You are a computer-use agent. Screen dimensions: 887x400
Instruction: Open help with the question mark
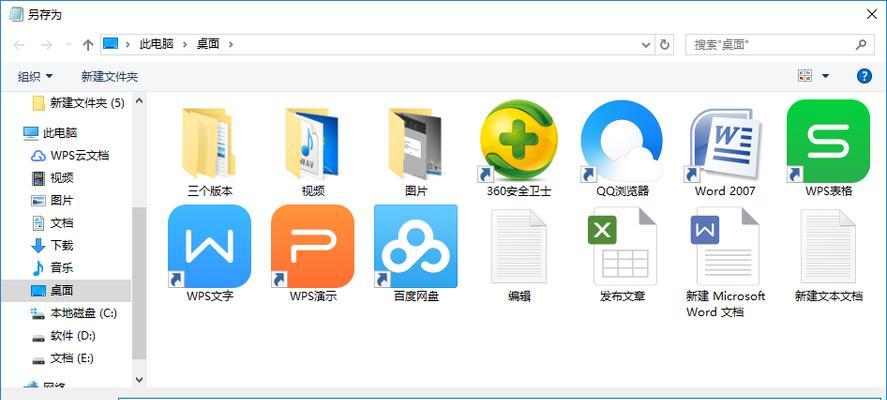tap(864, 76)
